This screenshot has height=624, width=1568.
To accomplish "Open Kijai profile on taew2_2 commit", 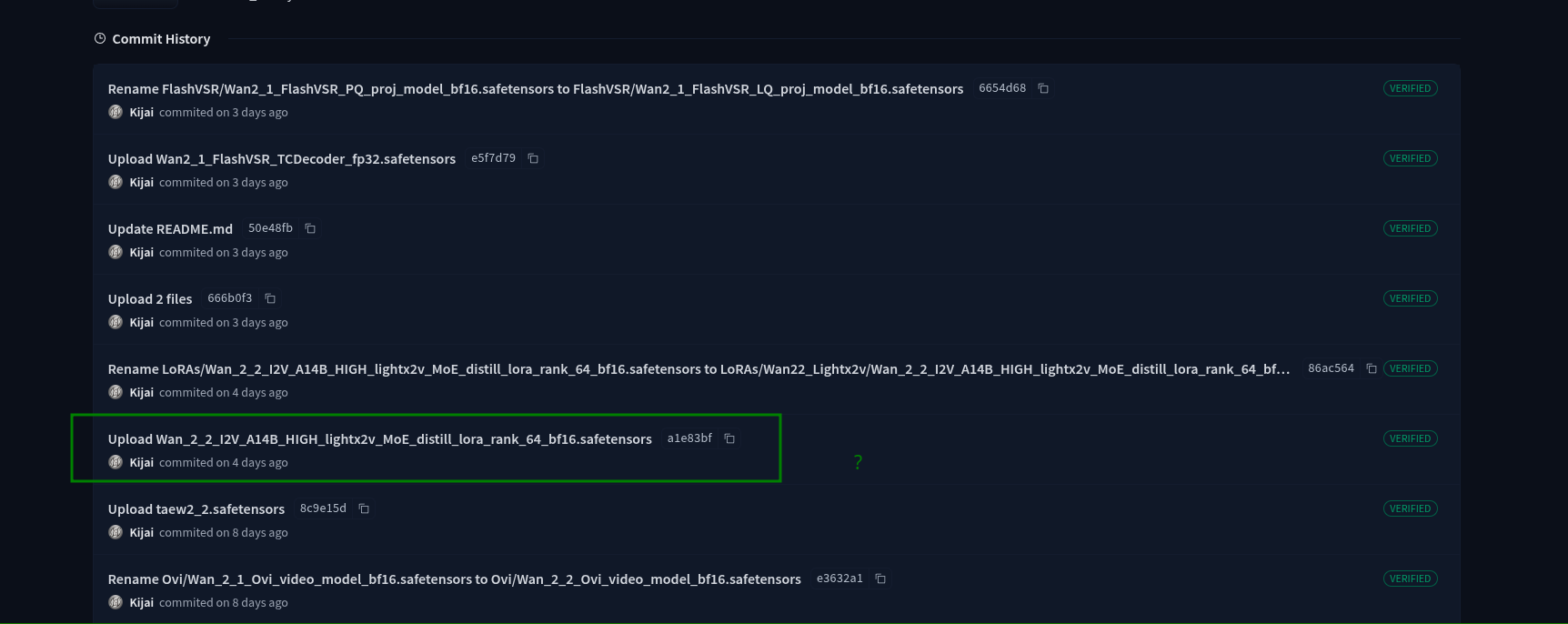I will 141,533.
